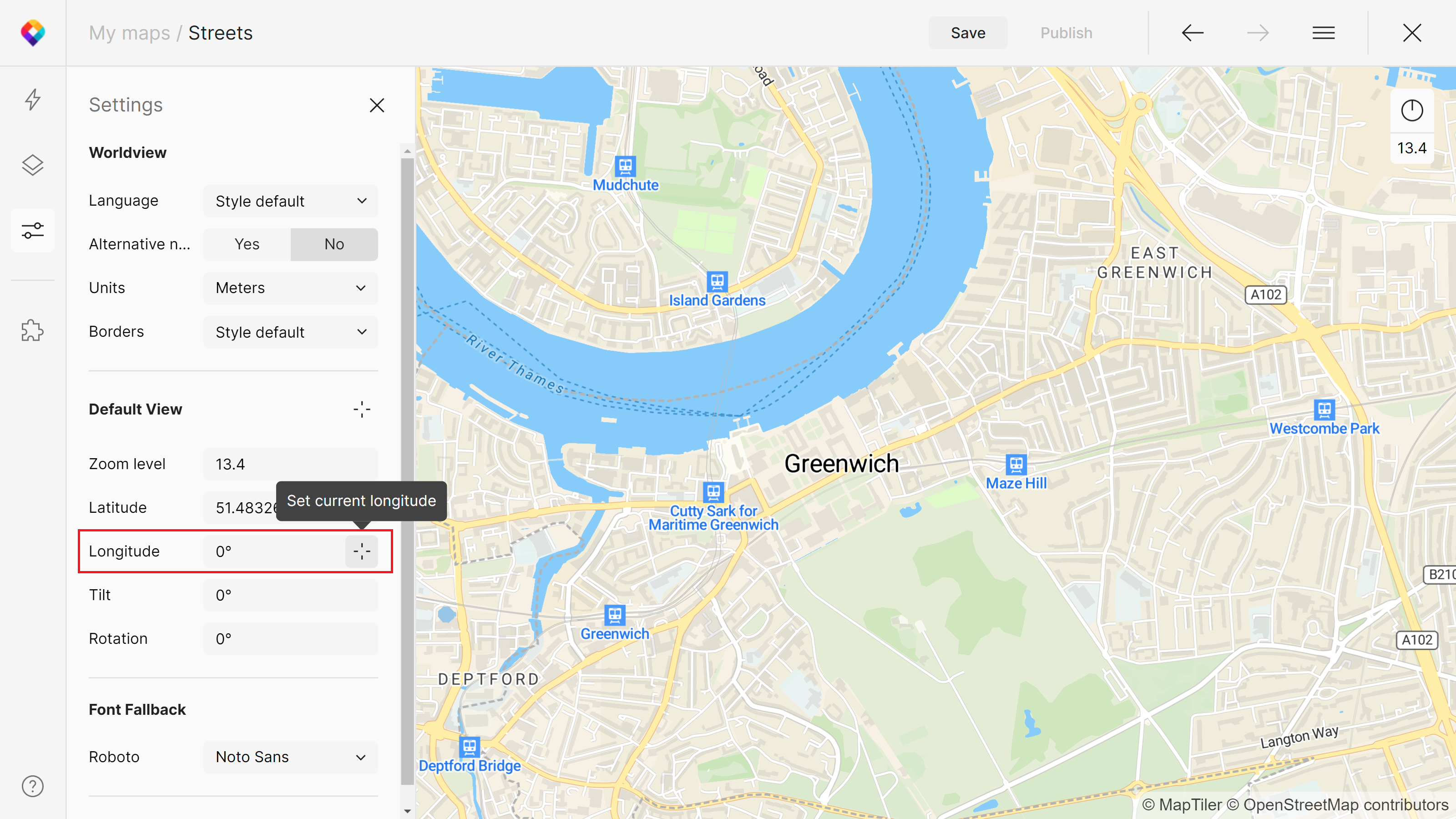
Task: Go to My maps breadcrumb link
Action: pos(129,33)
